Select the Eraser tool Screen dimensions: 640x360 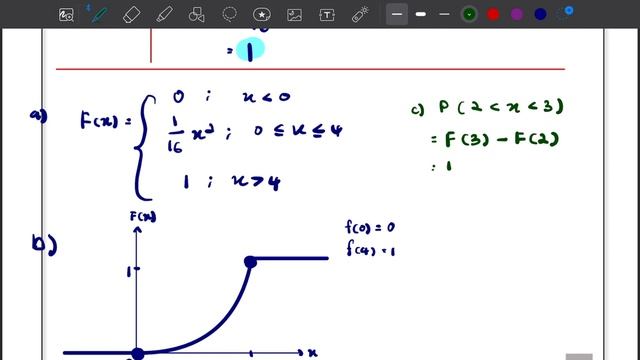(131, 15)
